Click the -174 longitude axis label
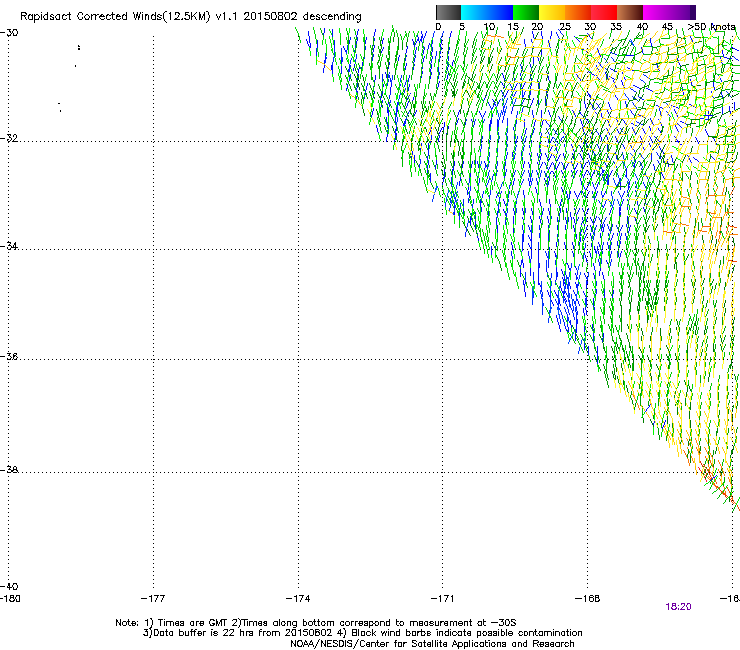This screenshot has width=740, height=650. tap(298, 599)
